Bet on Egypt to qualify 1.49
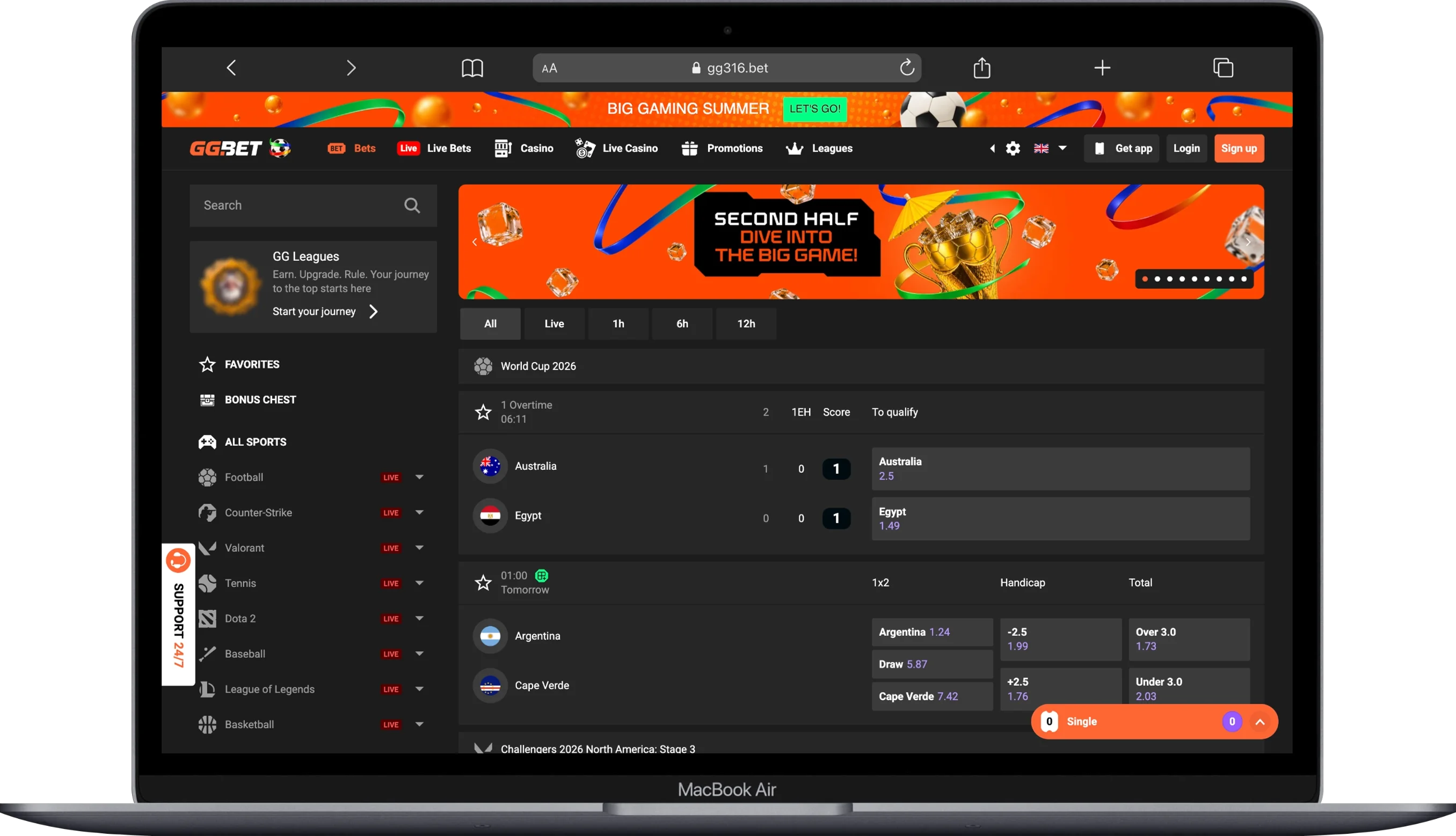 [x=1060, y=518]
